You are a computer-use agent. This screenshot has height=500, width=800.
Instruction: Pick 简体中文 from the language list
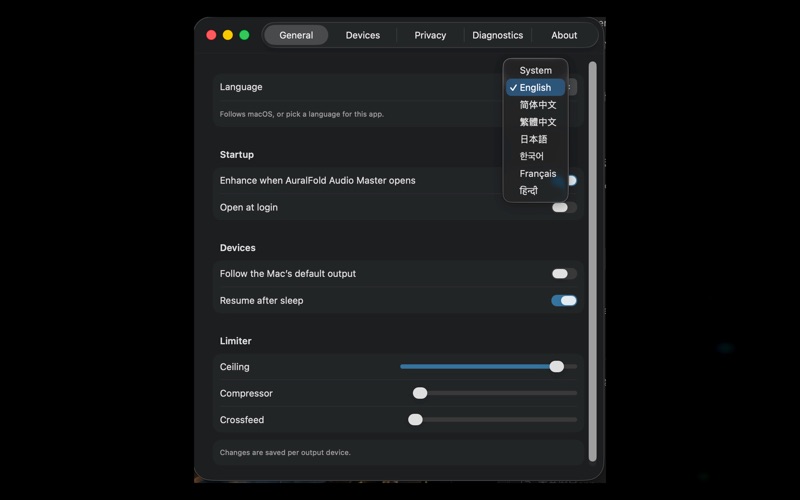pyautogui.click(x=535, y=105)
